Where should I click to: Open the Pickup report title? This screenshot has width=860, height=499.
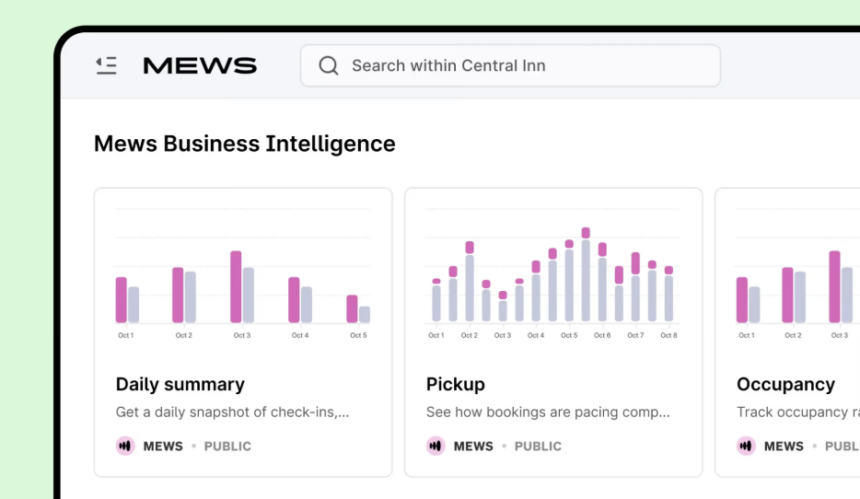(x=455, y=384)
